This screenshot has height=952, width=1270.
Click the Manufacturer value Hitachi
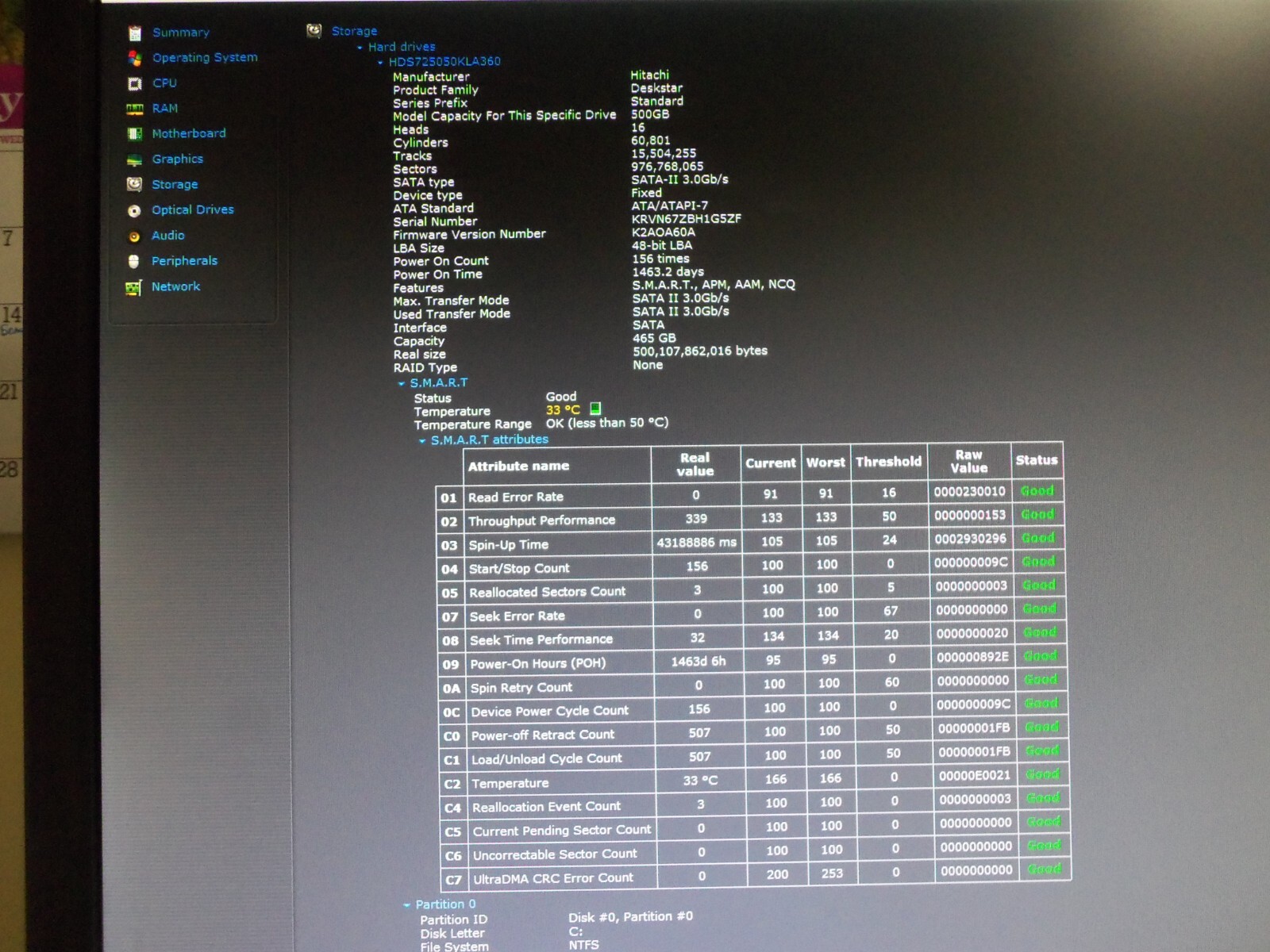coord(650,75)
